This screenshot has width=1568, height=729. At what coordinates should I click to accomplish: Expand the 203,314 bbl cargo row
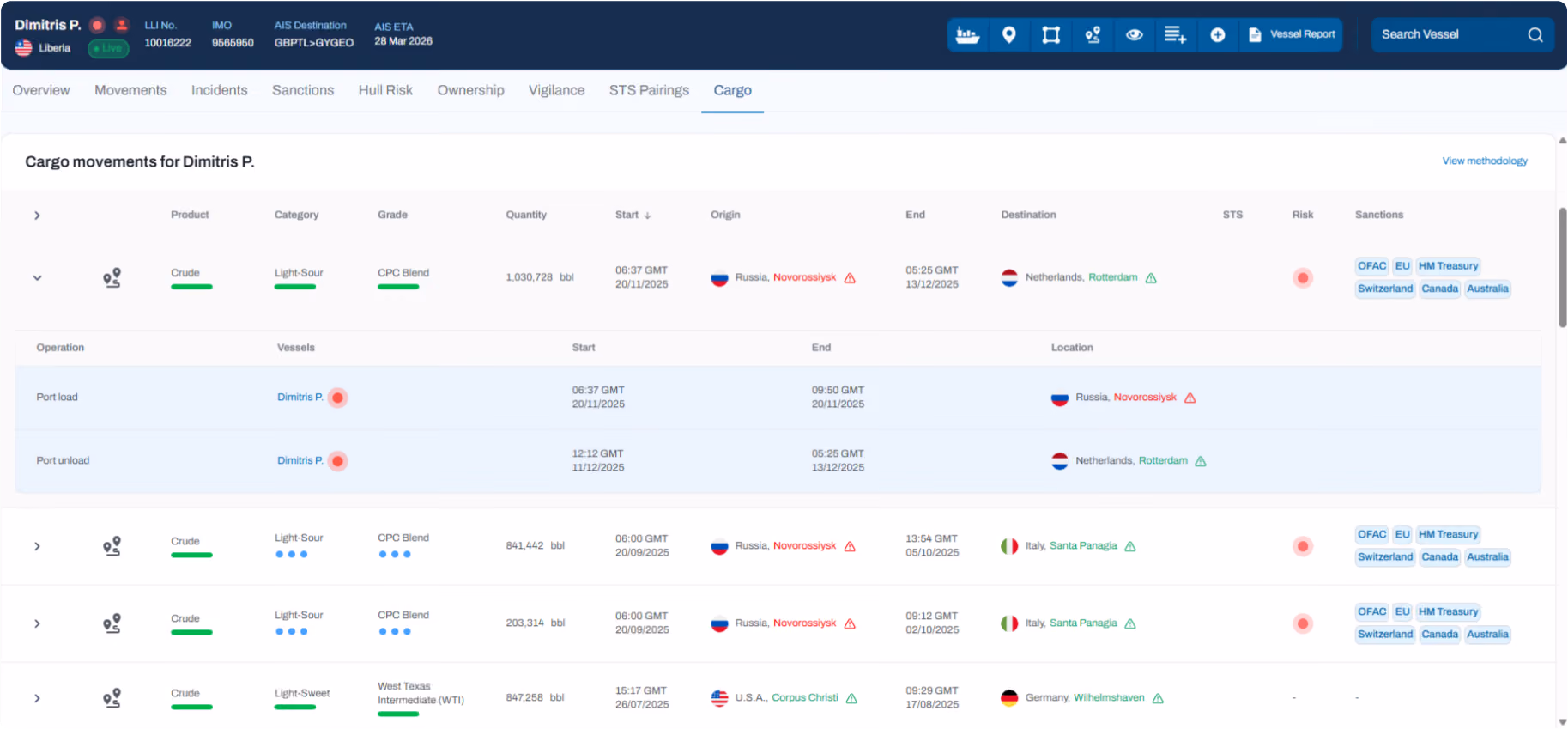pyautogui.click(x=37, y=623)
